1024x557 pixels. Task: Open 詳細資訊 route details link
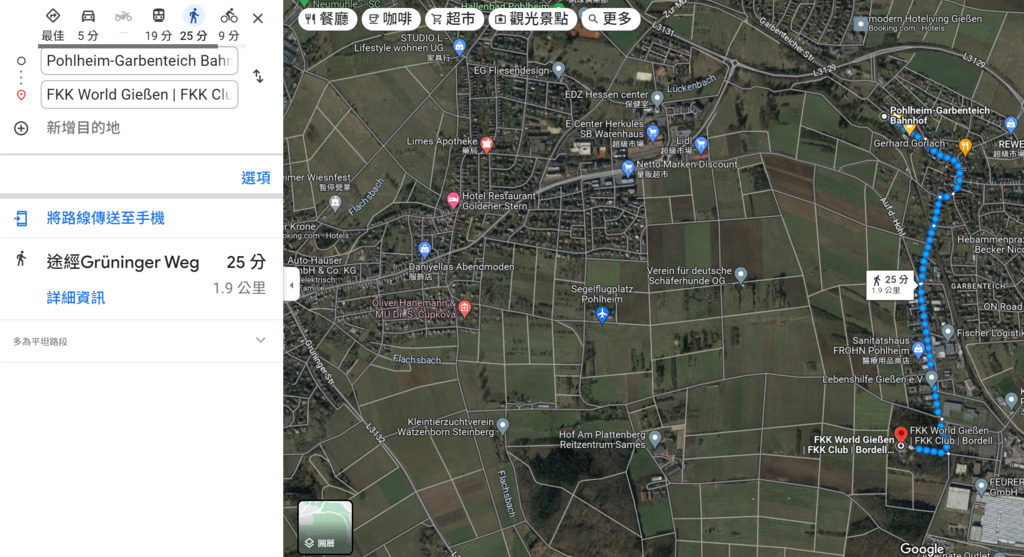tap(76, 298)
